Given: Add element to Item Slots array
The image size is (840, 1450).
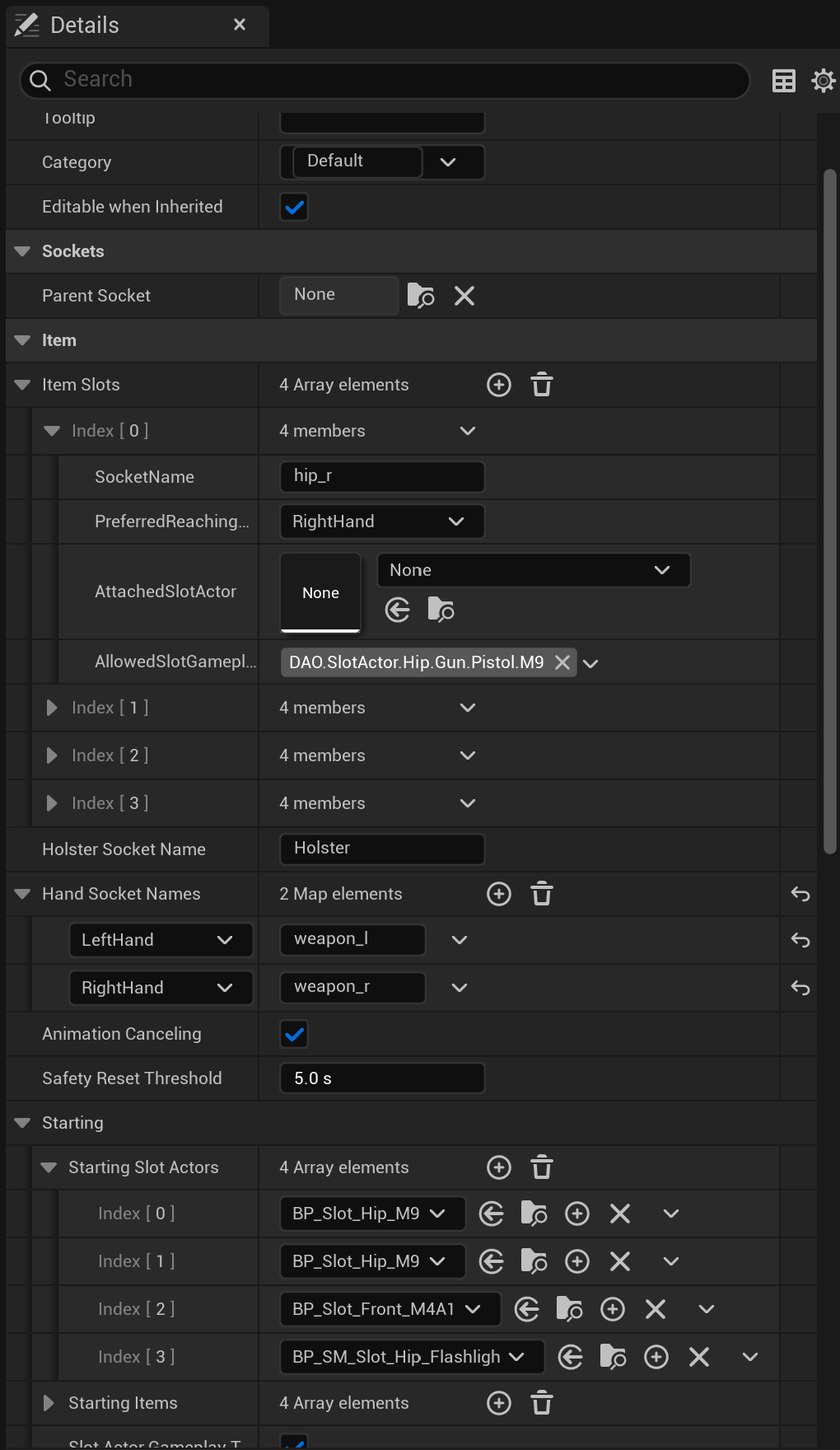Looking at the screenshot, I should (499, 385).
